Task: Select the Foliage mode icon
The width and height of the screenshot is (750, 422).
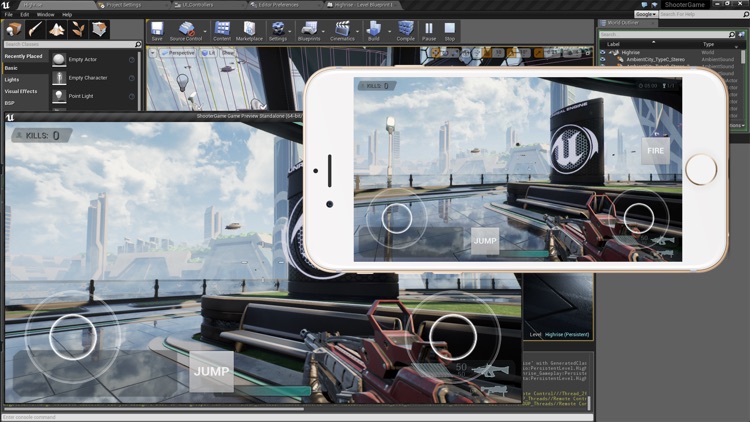Action: pyautogui.click(x=78, y=30)
